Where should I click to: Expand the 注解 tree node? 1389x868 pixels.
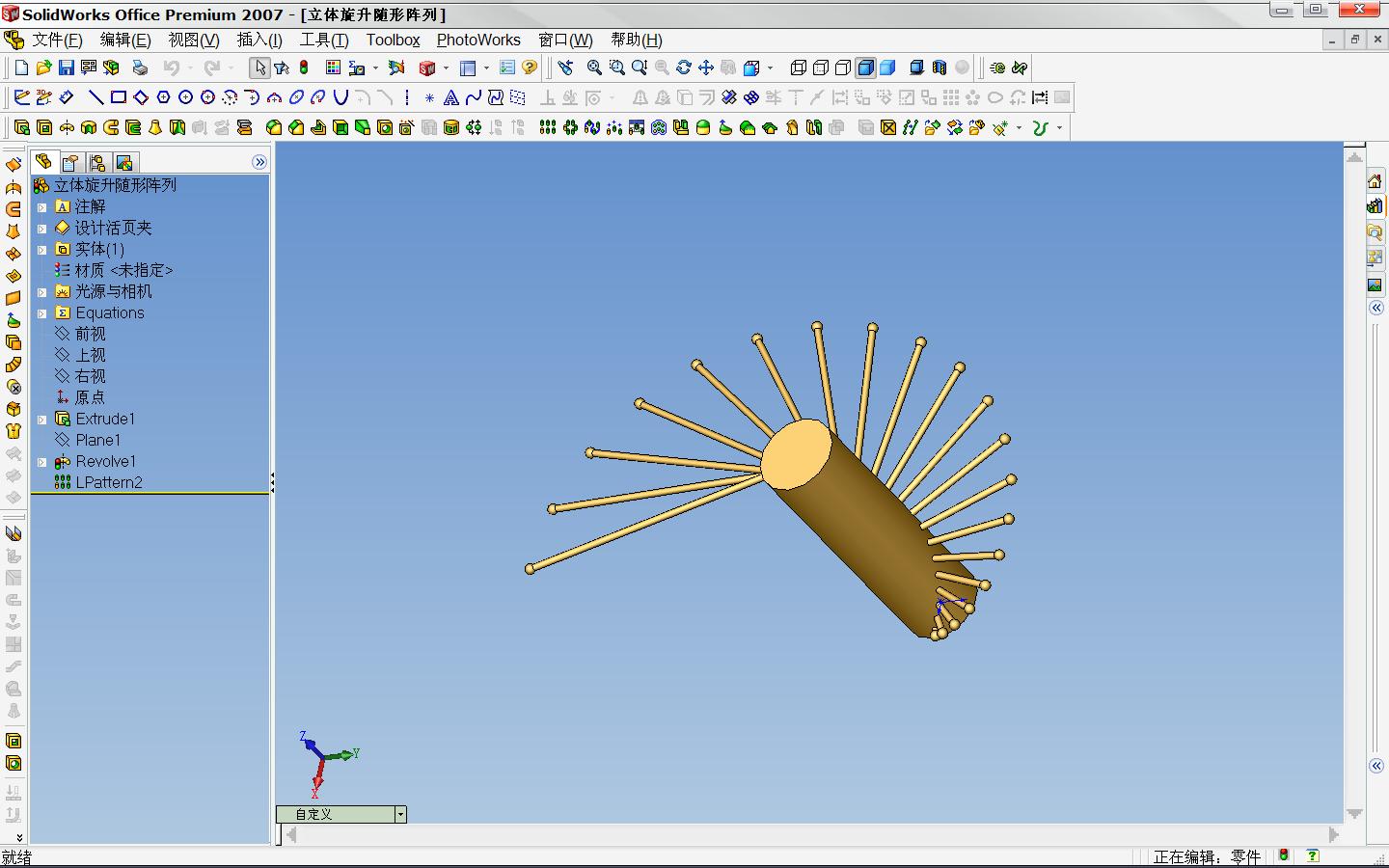pos(41,207)
